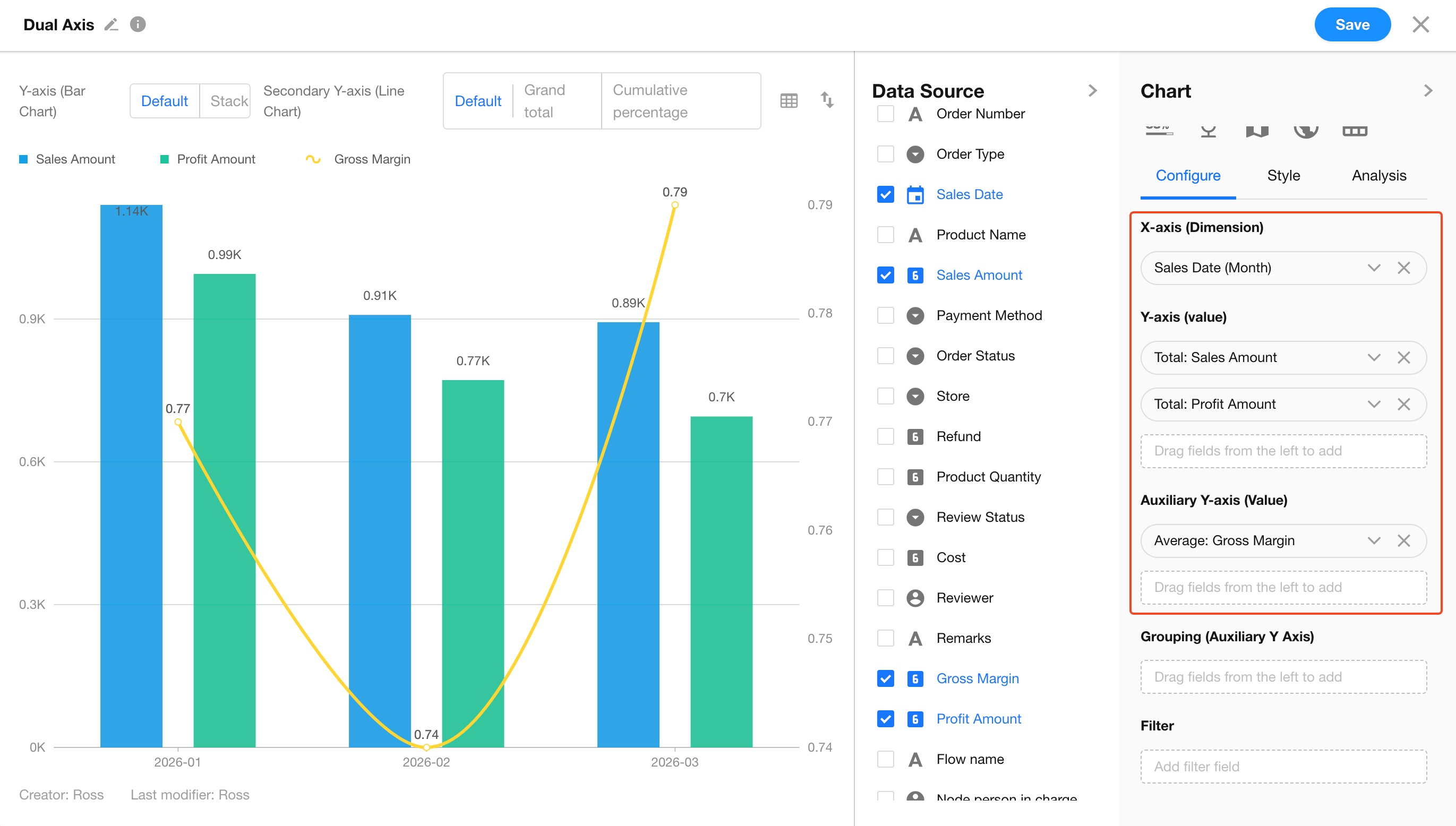Check the Order Number field checkbox

[885, 114]
